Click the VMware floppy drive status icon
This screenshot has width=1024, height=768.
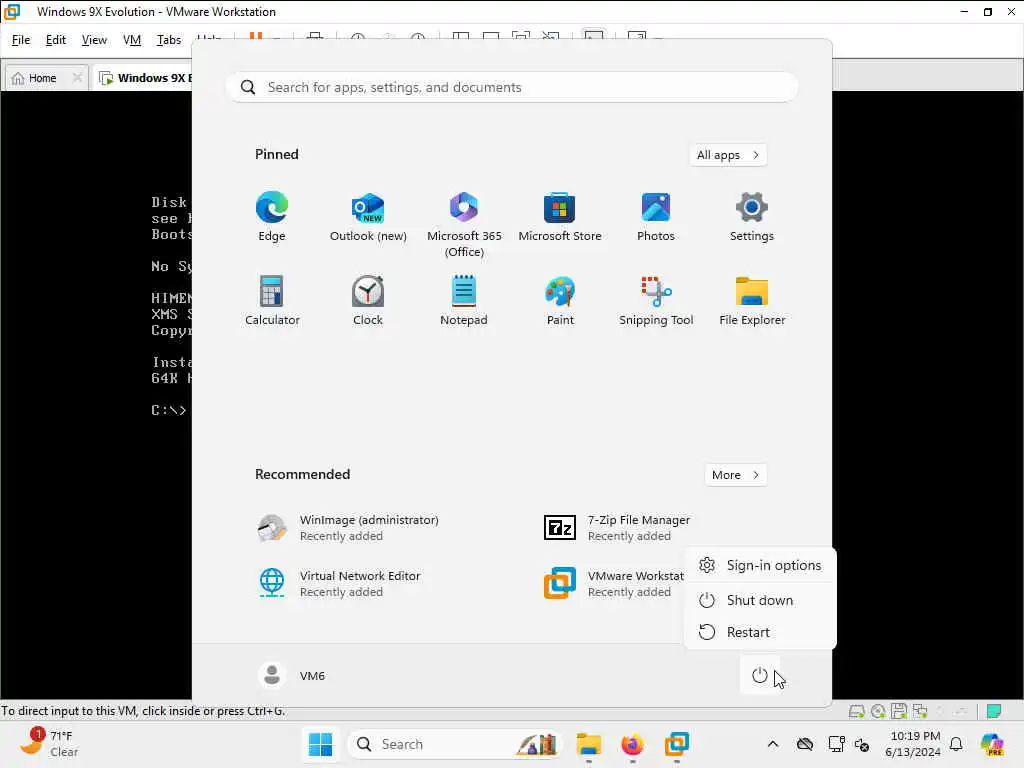coord(899,711)
